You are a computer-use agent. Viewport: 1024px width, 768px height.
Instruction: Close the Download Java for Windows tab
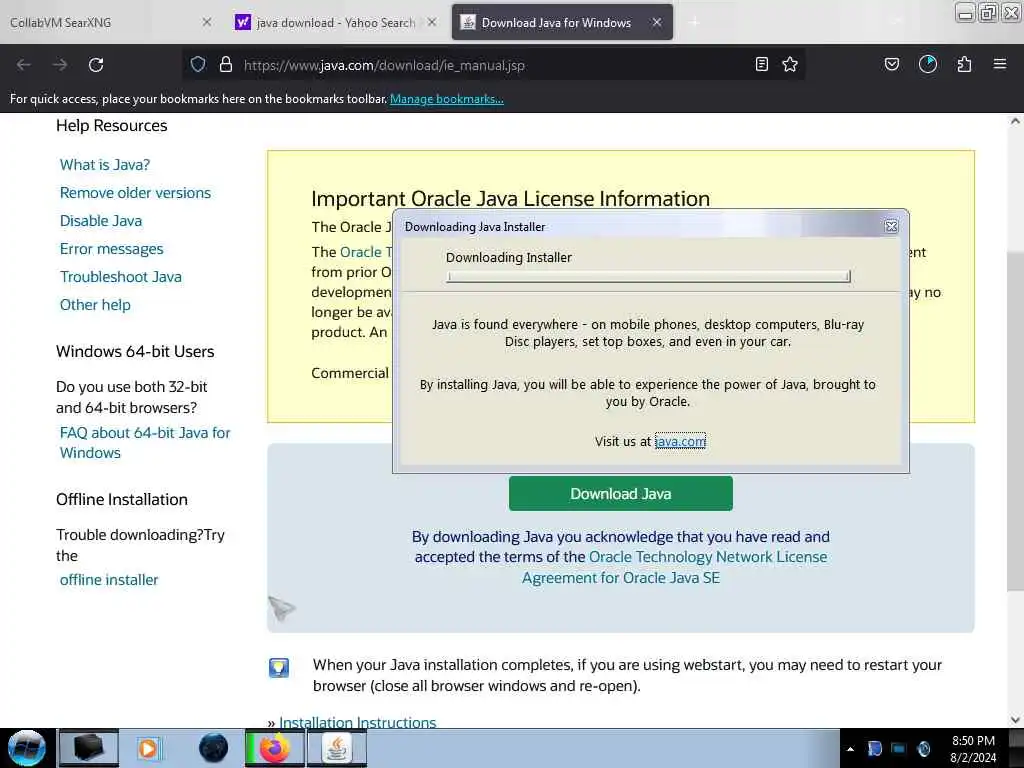coord(657,22)
